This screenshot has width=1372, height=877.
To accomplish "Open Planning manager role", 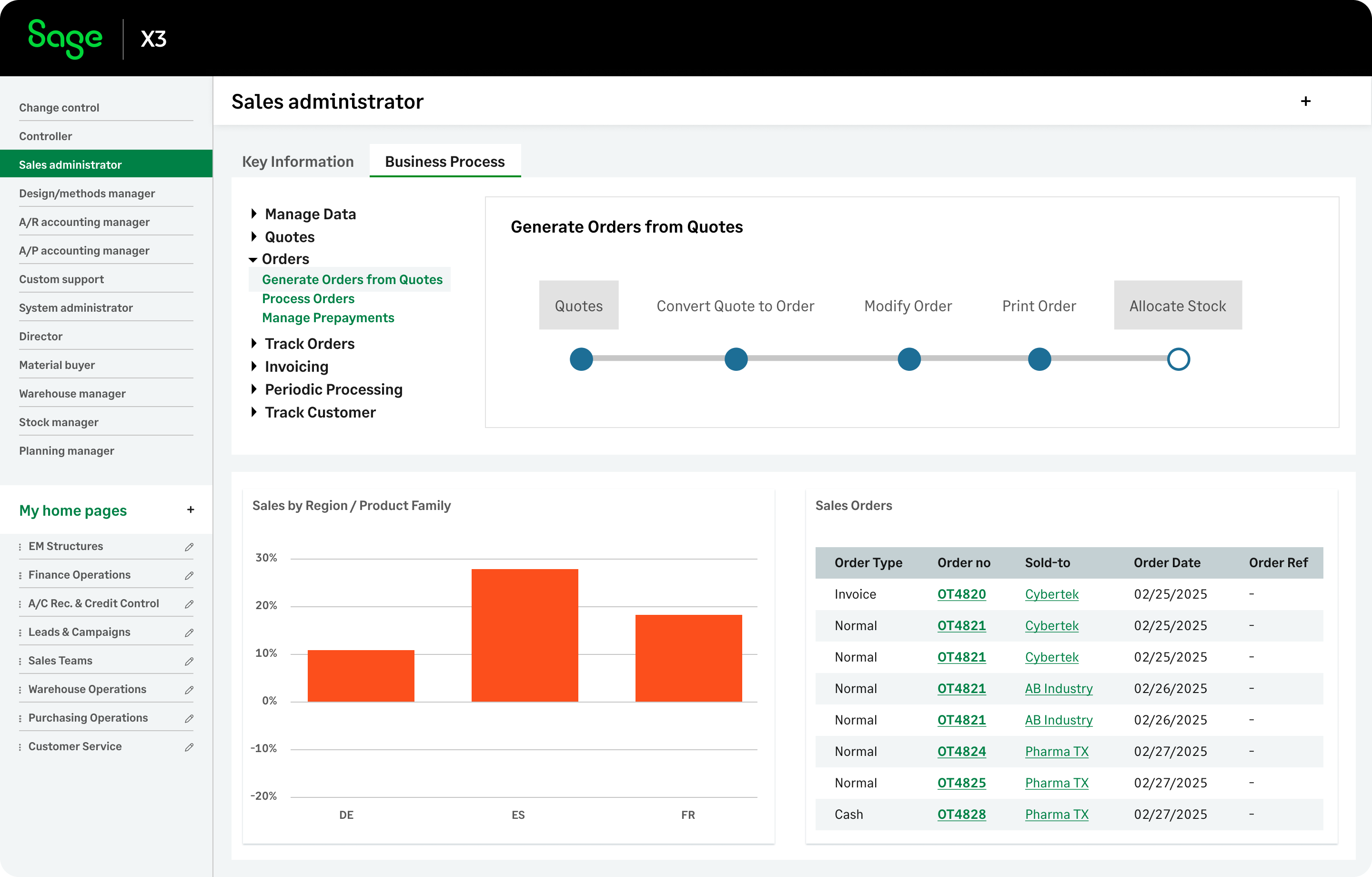I will tap(67, 450).
